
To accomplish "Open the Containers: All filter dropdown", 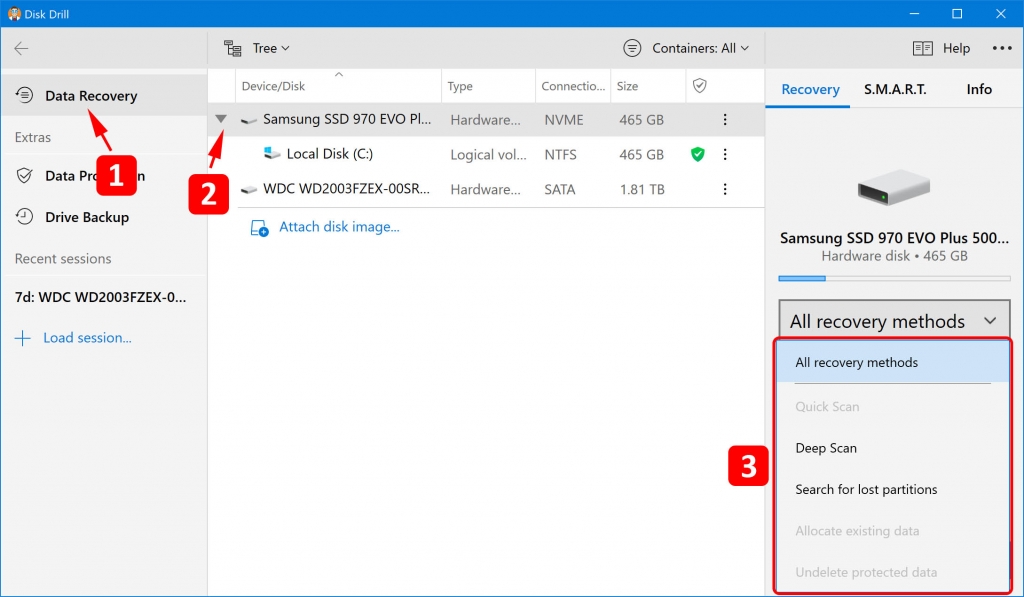I will (x=686, y=47).
